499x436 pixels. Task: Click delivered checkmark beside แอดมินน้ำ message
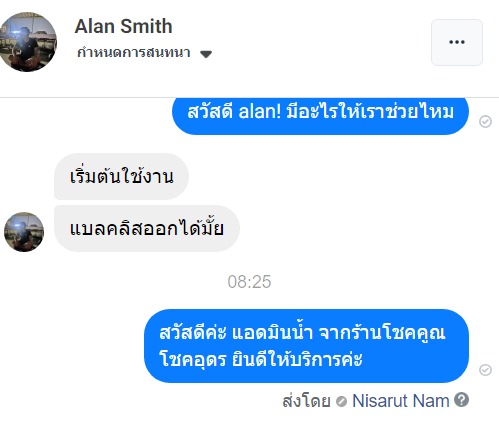[485, 370]
